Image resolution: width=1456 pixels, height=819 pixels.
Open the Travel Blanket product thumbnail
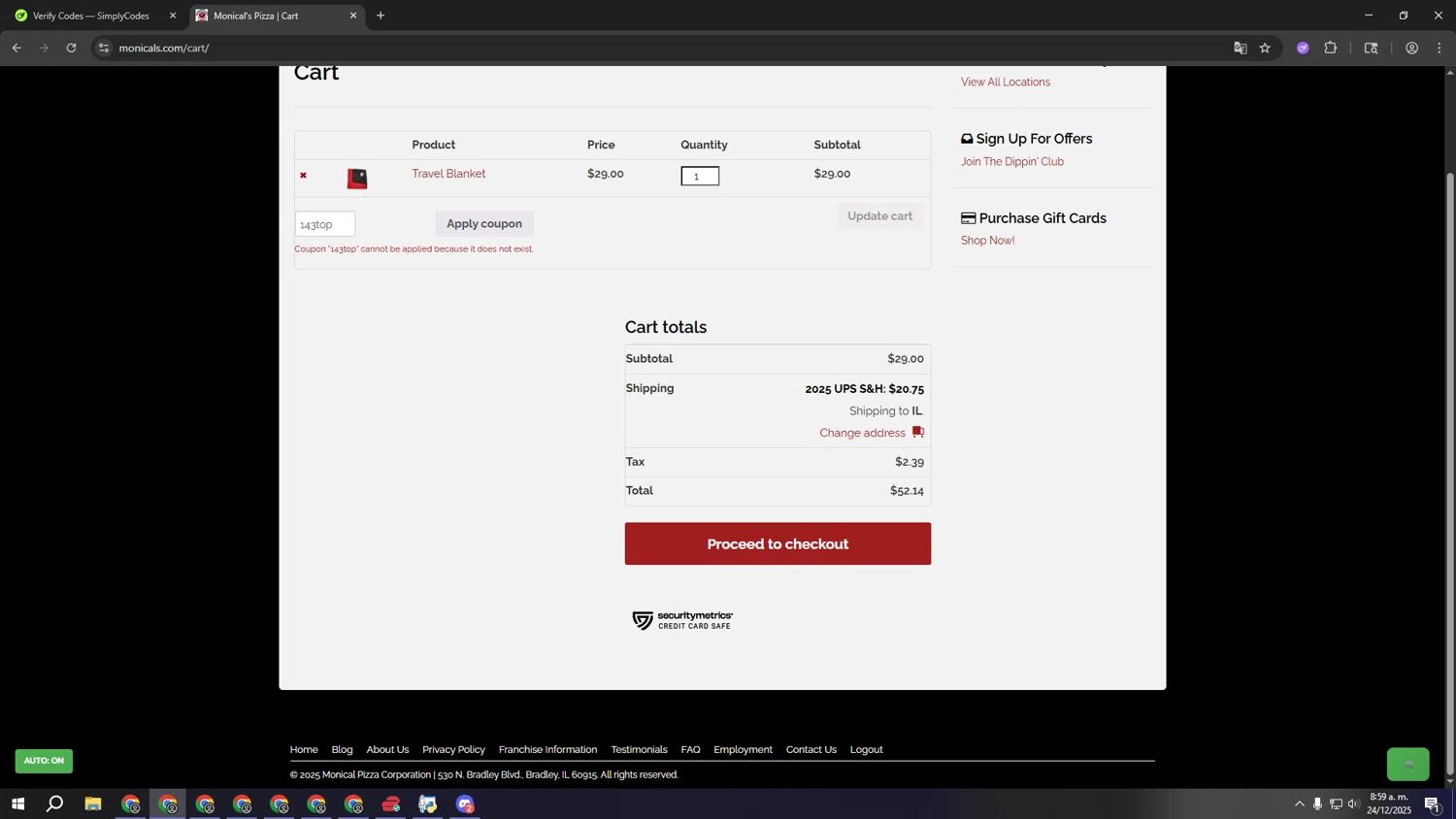357,178
